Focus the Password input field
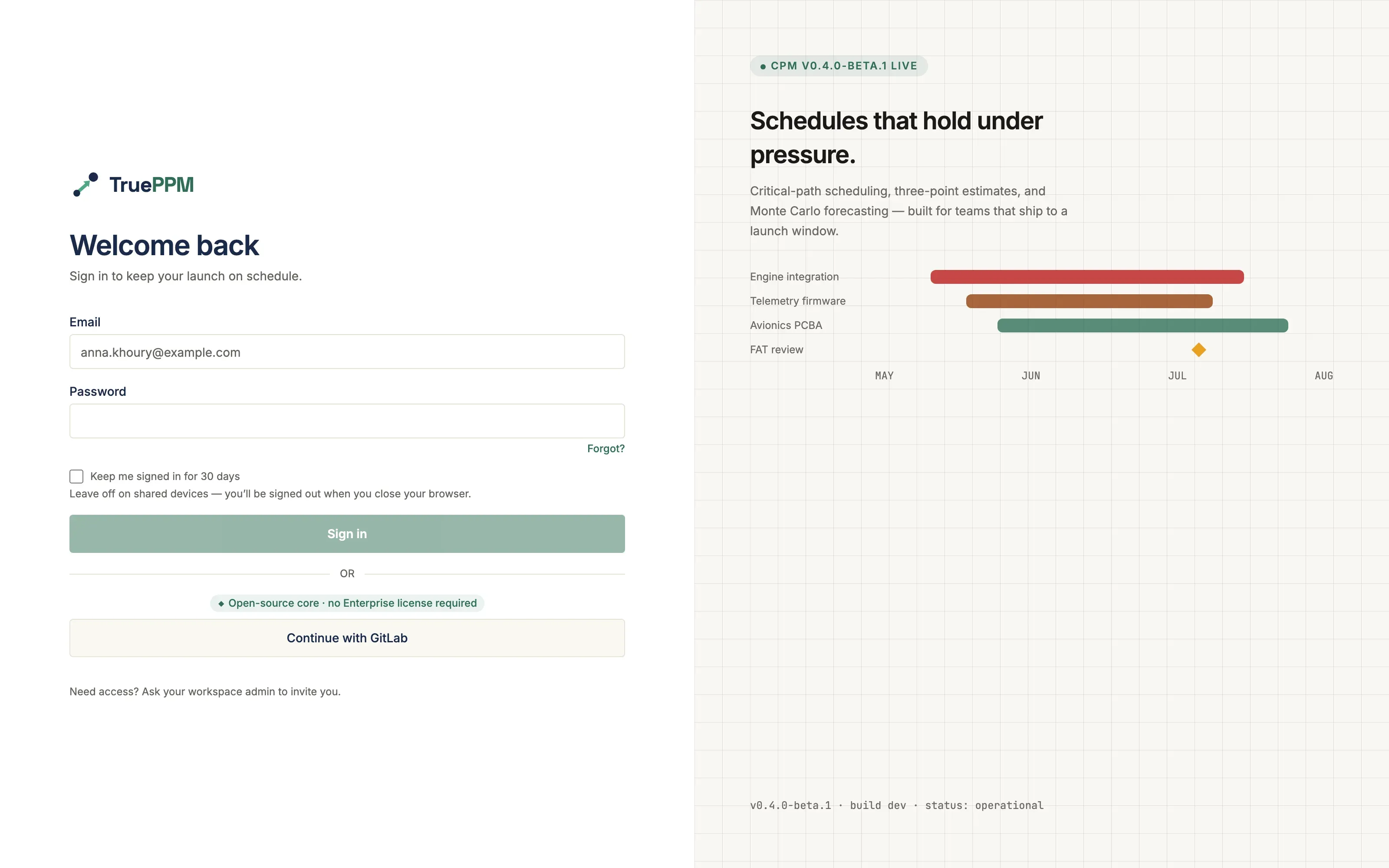 coord(347,421)
